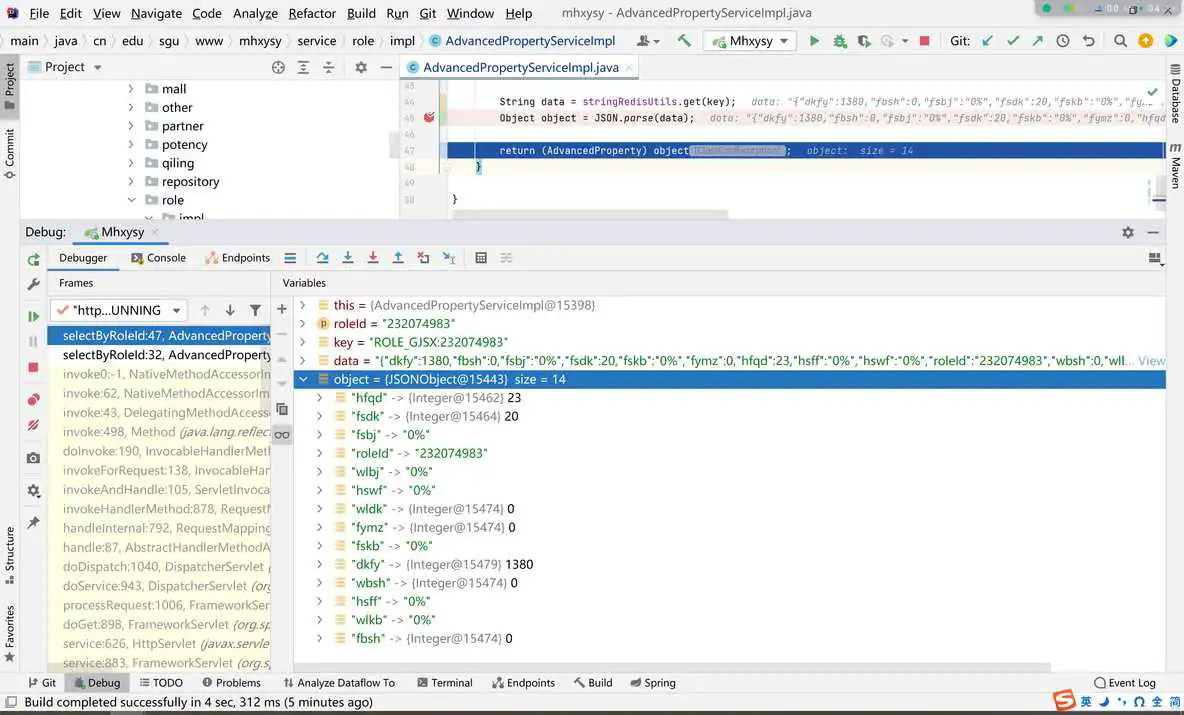
Task: Toggle mute breakpoints icon
Action: [33, 424]
